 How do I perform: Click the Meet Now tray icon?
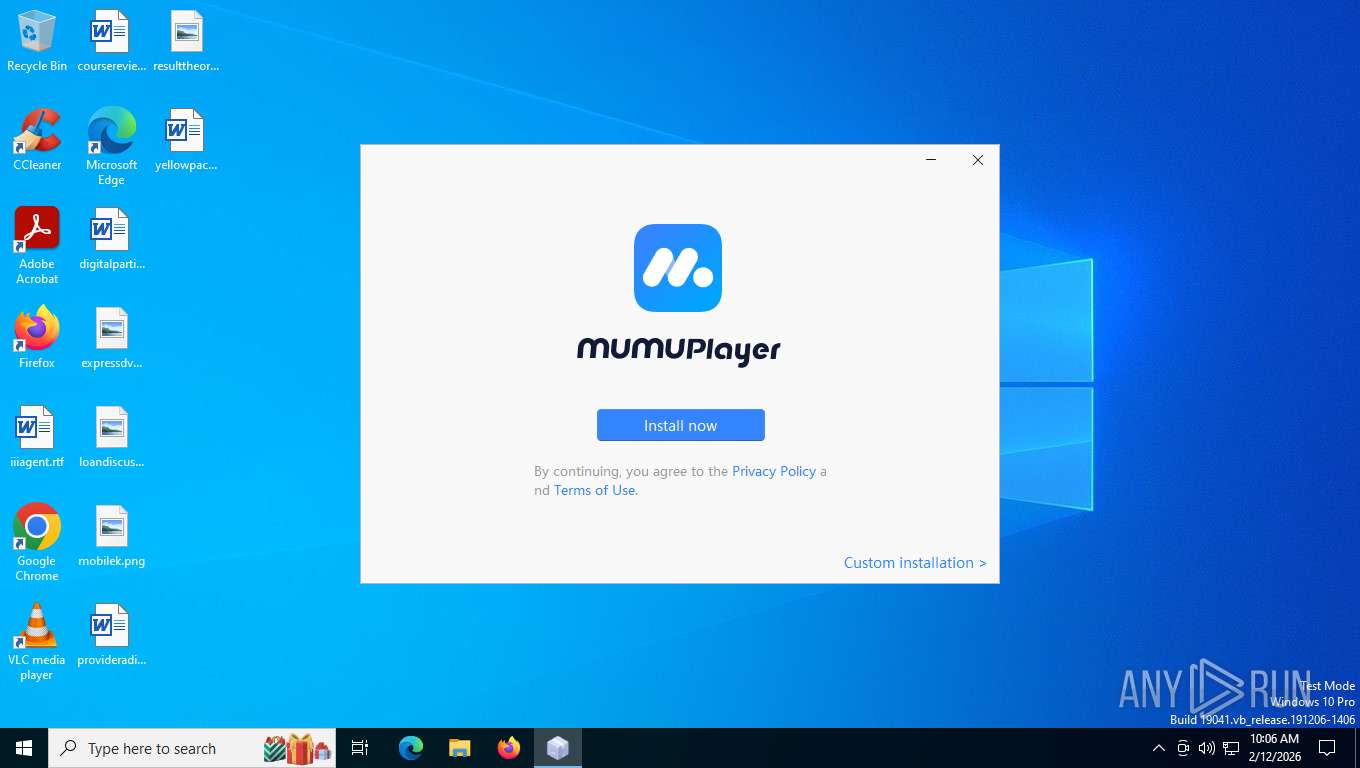coord(1183,748)
